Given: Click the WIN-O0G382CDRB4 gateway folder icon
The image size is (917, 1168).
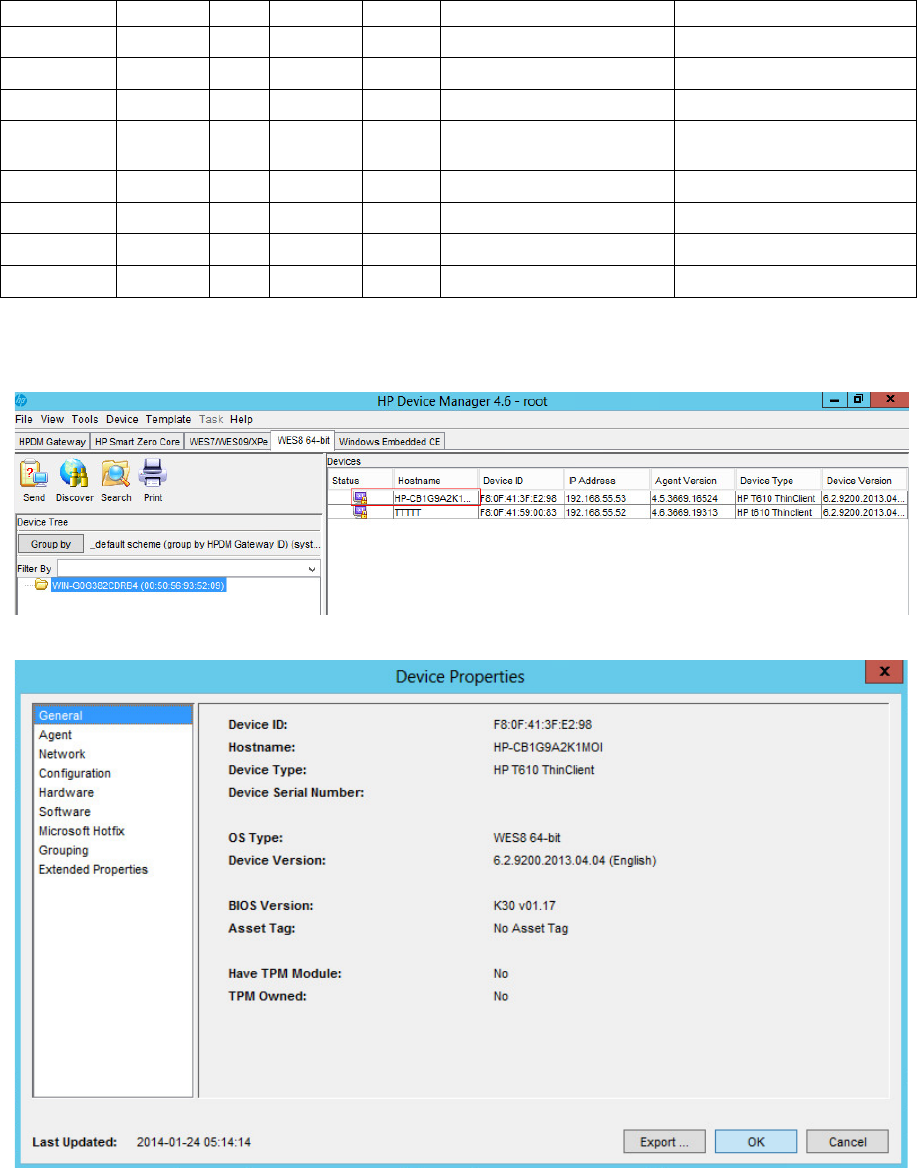Looking at the screenshot, I should [42, 585].
